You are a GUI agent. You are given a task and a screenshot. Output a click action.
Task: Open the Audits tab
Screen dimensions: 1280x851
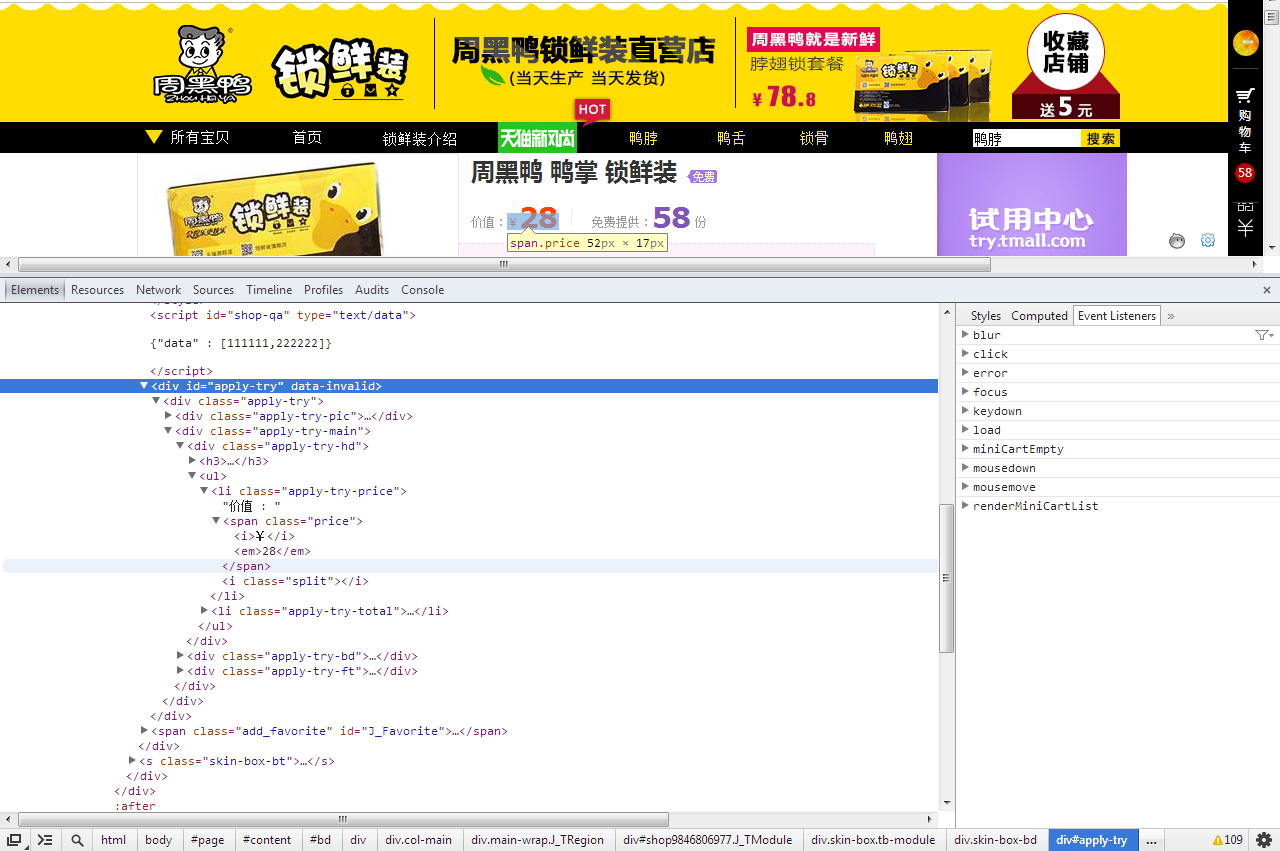click(372, 290)
